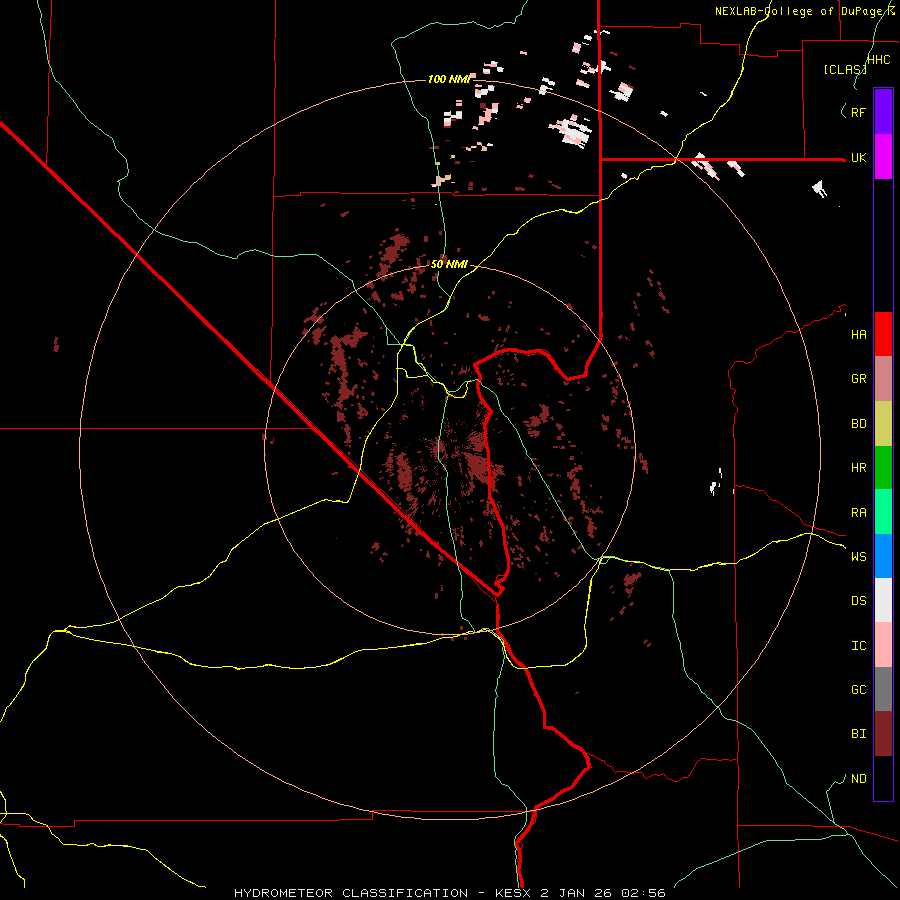This screenshot has height=900, width=900.
Task: Click the RA legend label
Action: 858,513
